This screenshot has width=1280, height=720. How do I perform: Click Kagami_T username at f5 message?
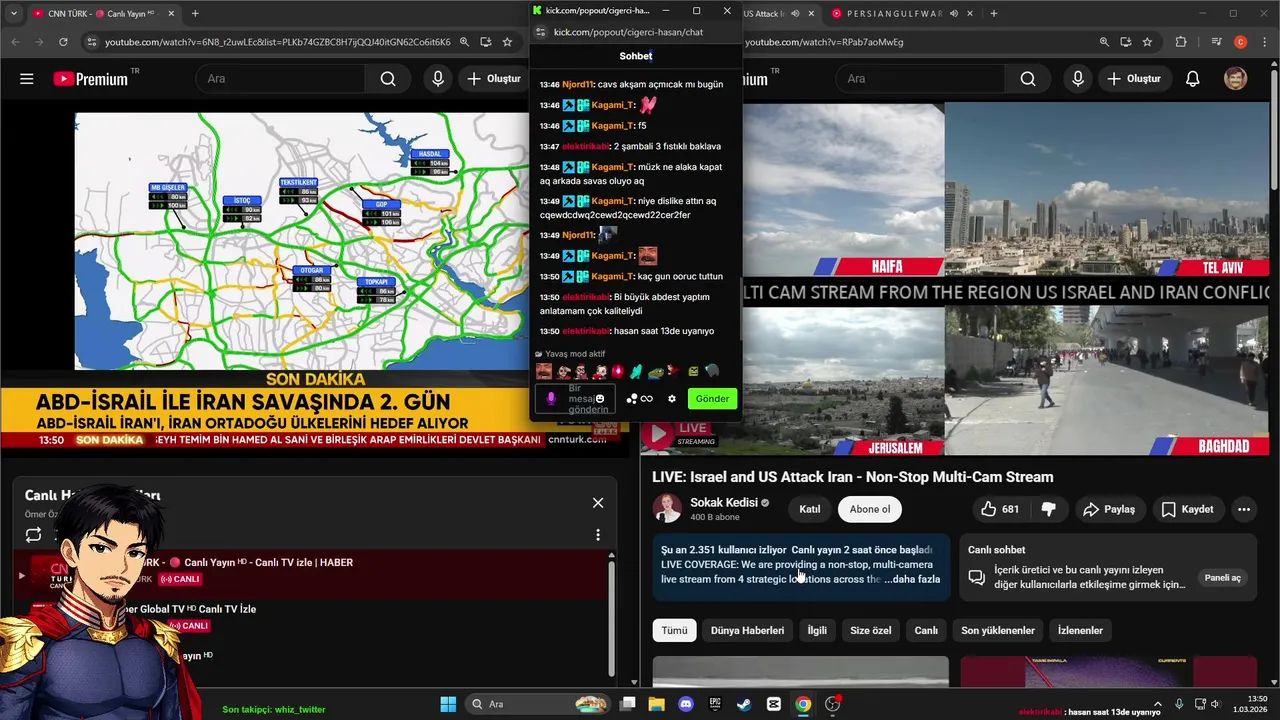[612, 126]
